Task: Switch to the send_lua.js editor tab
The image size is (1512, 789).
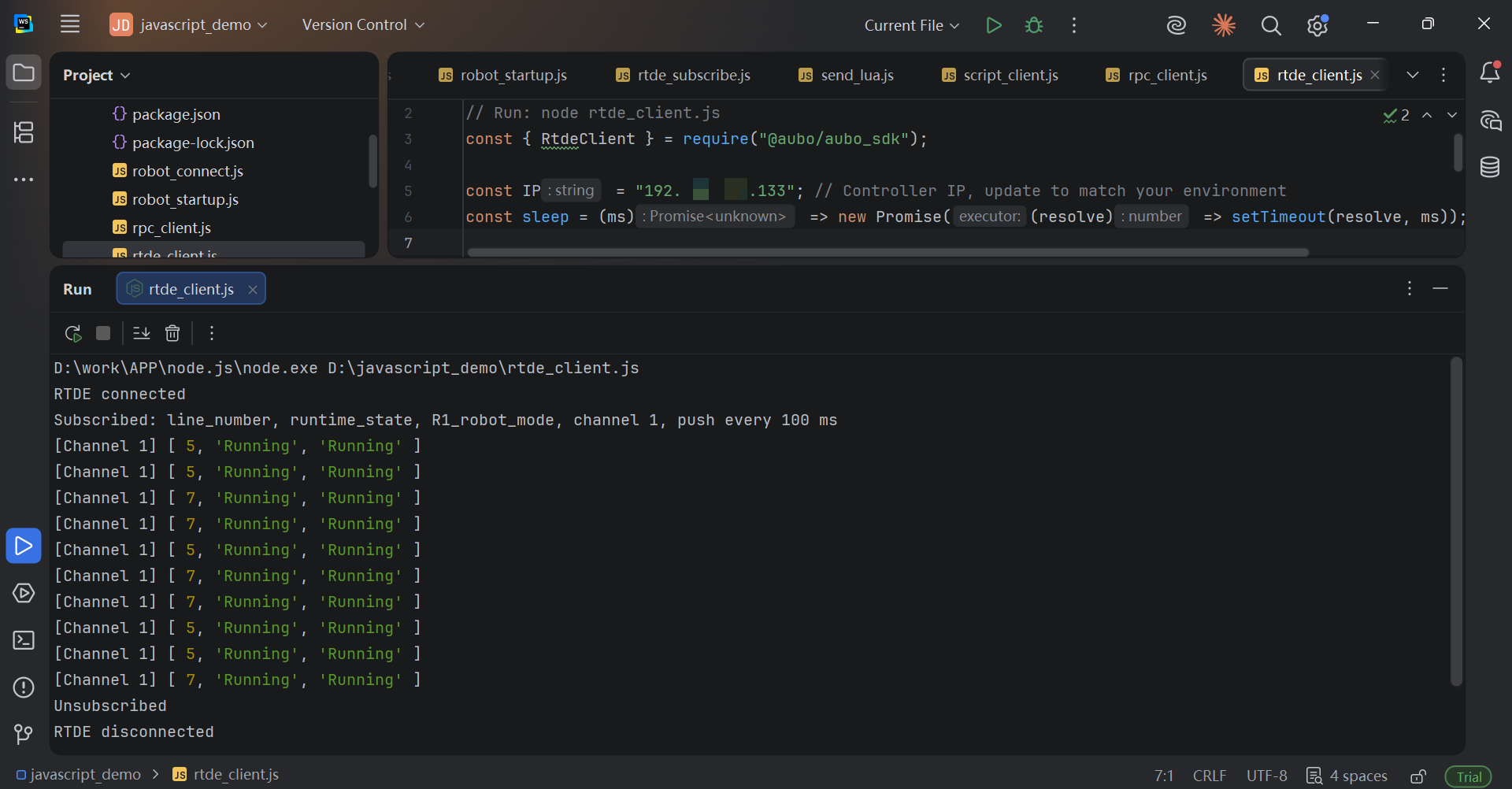Action: pyautogui.click(x=847, y=75)
